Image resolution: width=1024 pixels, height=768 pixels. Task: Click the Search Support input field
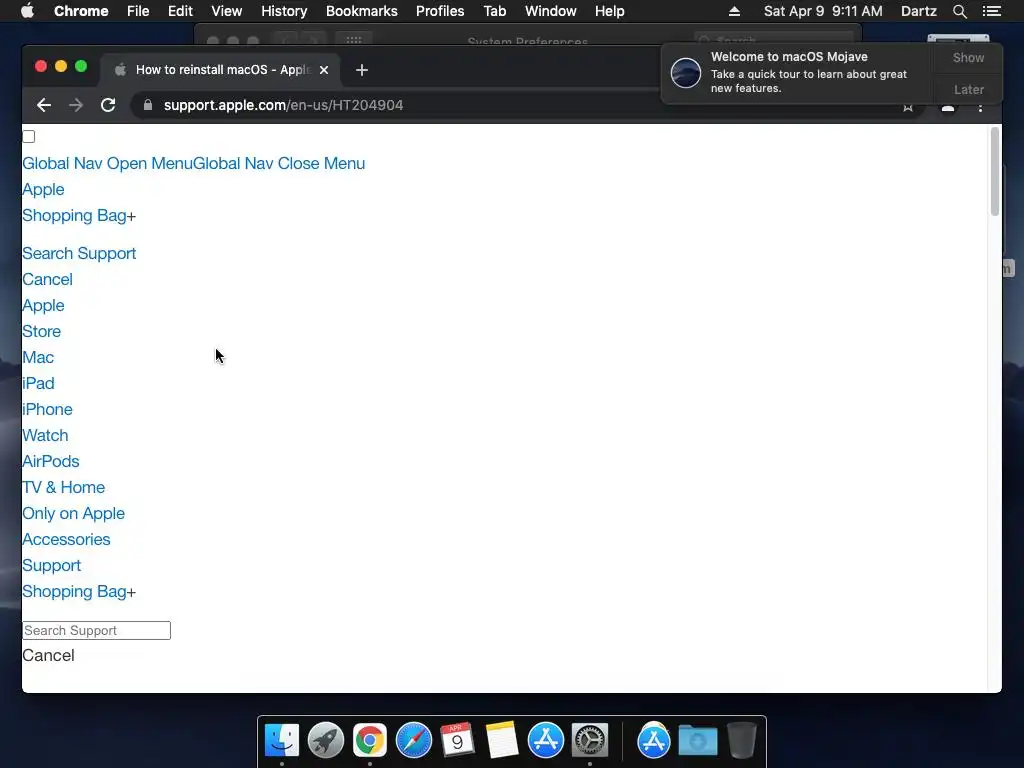coord(97,630)
